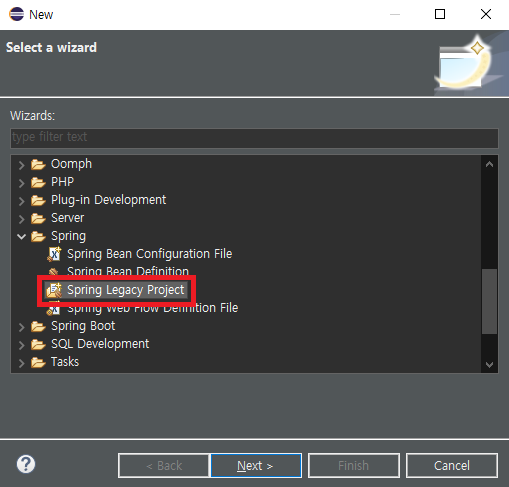Image resolution: width=509 pixels, height=487 pixels.
Task: Click the Plug-in Development folder icon
Action: (38, 200)
